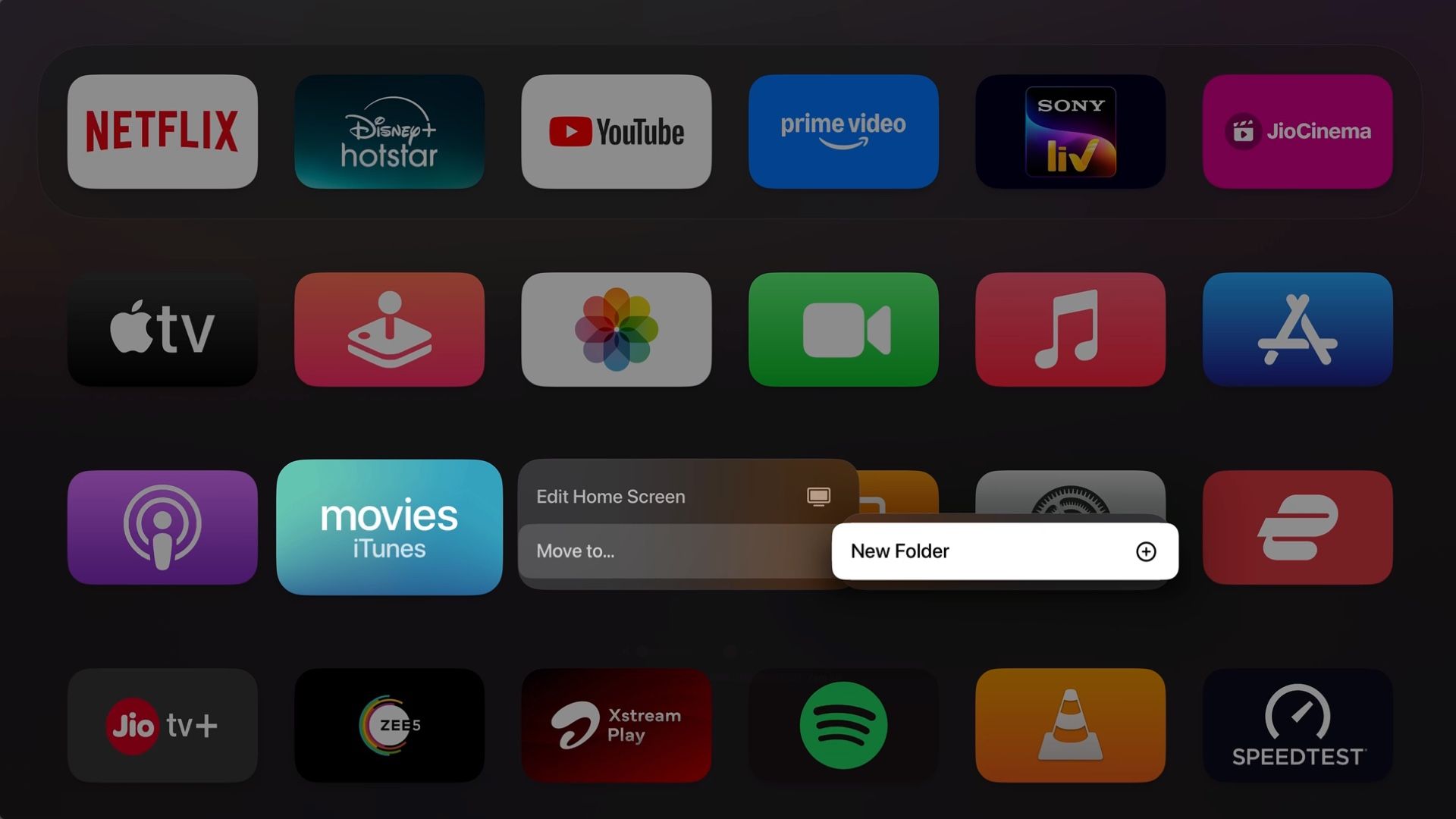Click New Folder to create folder

coord(1003,551)
